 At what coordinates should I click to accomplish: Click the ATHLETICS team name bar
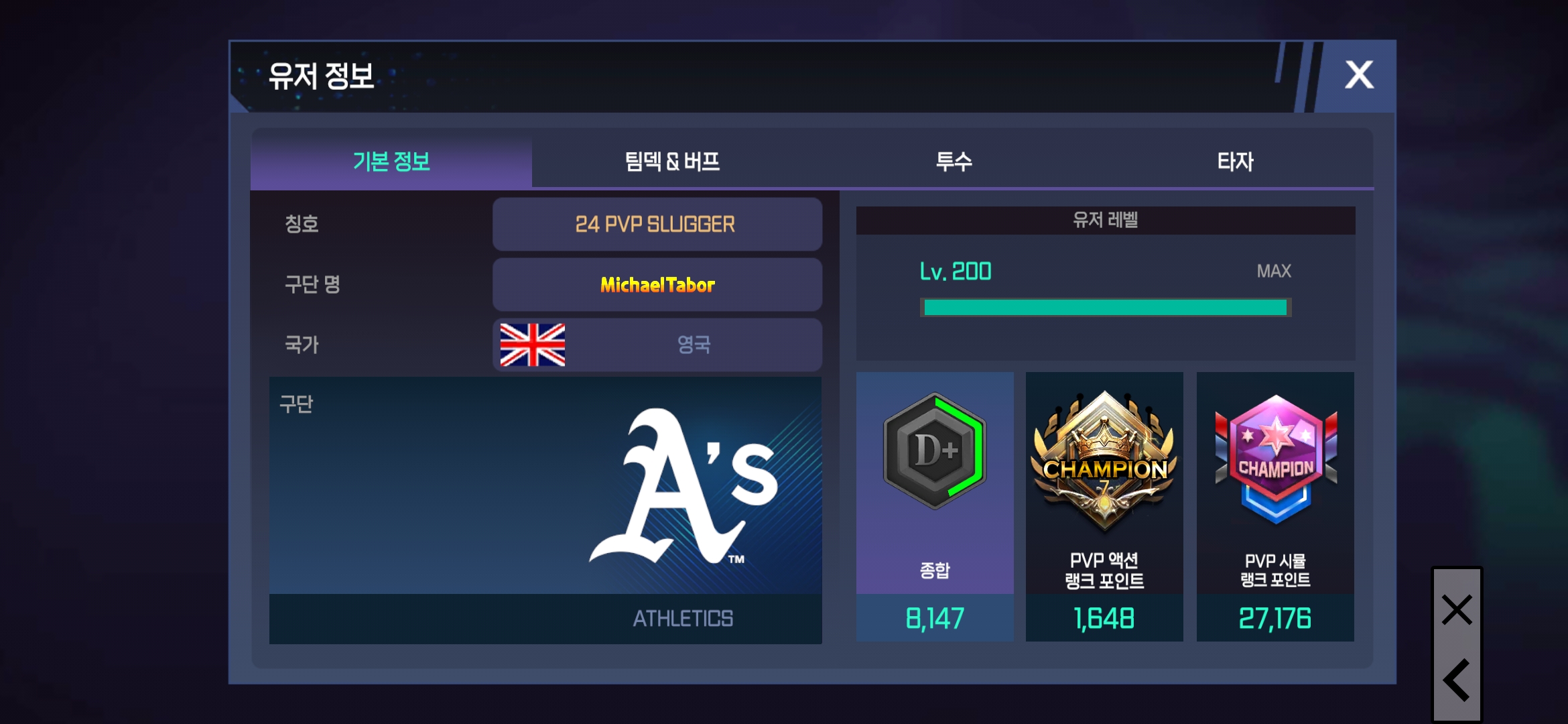(545, 619)
